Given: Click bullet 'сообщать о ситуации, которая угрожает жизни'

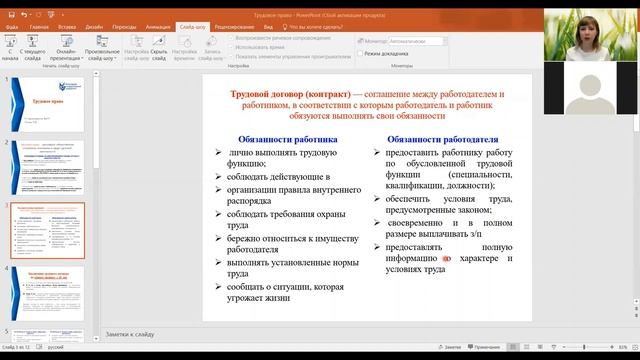Looking at the screenshot, I should click(285, 292).
